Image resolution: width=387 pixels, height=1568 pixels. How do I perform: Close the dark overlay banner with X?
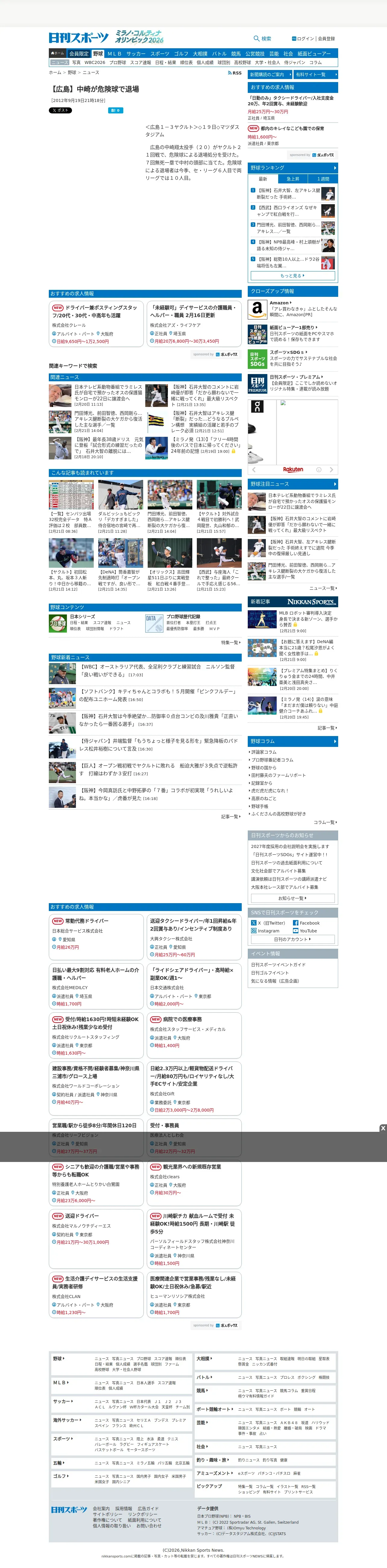click(383, 1128)
